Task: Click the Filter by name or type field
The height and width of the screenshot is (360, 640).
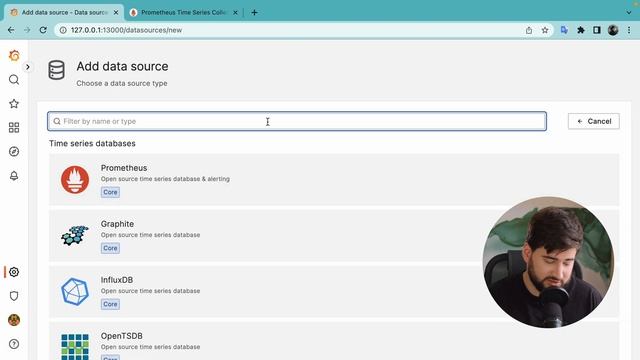Action: click(x=297, y=121)
